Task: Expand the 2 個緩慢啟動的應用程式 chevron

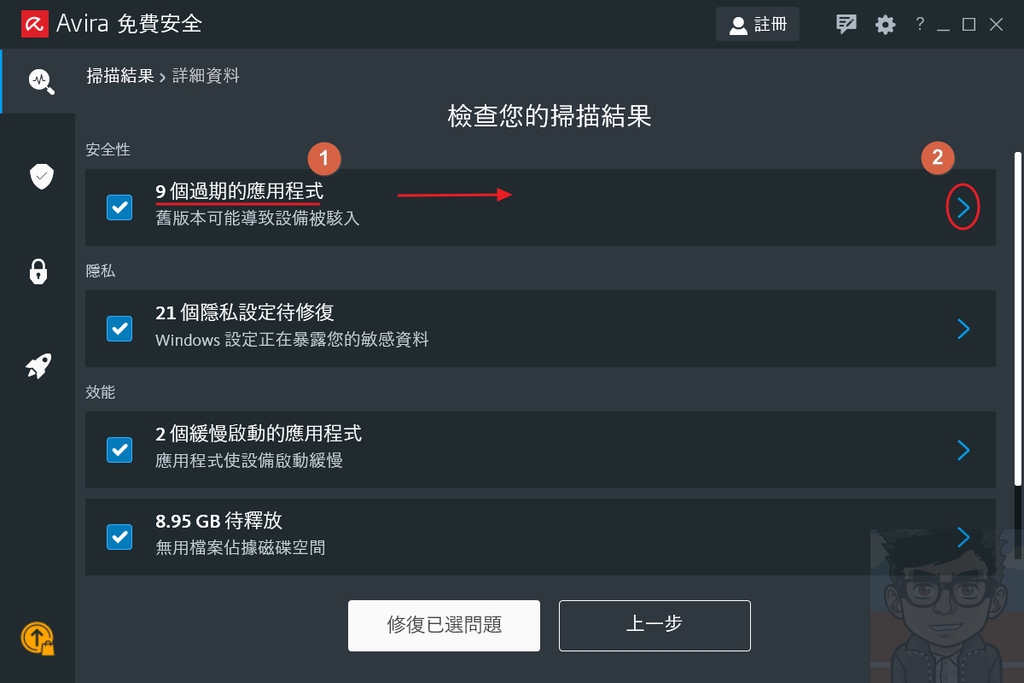Action: coord(963,450)
